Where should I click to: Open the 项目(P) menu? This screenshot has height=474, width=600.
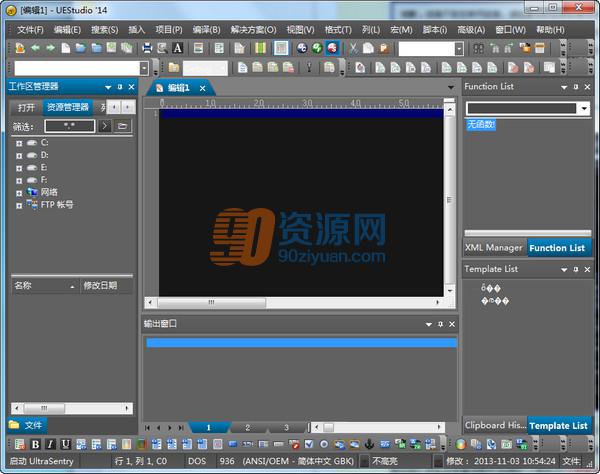tap(169, 29)
